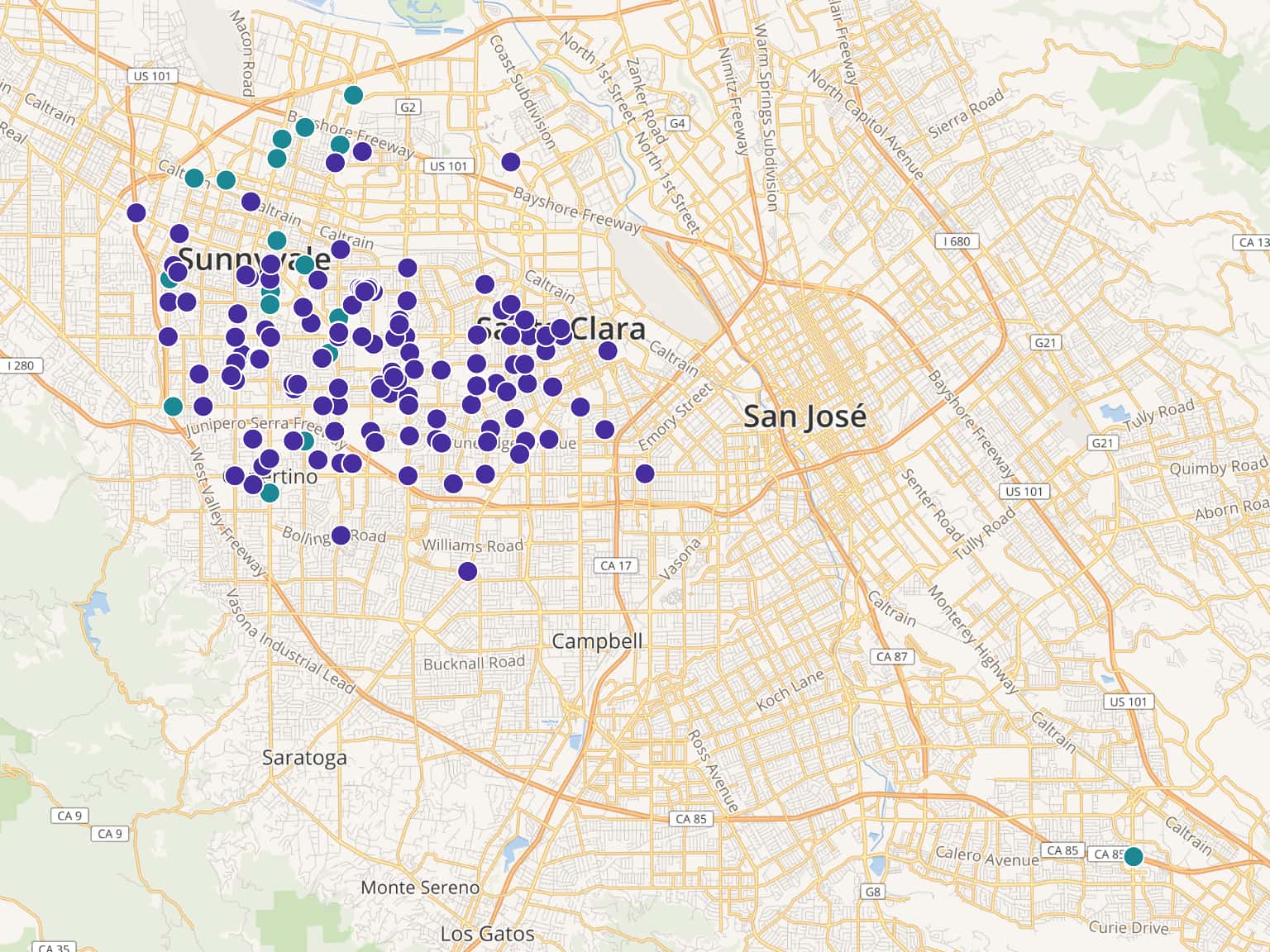Click the Campbell city label
The image size is (1270, 952).
597,641
